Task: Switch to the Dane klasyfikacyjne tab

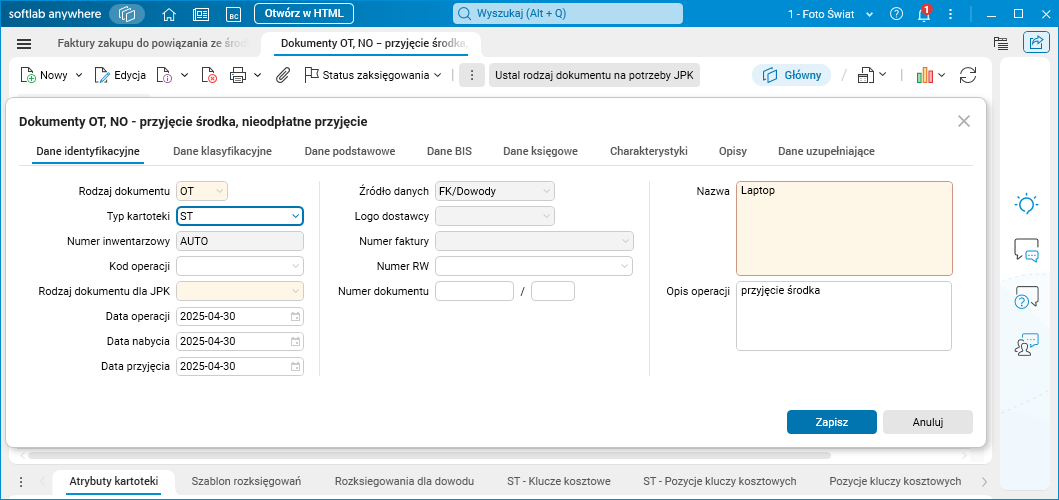Action: [222, 151]
